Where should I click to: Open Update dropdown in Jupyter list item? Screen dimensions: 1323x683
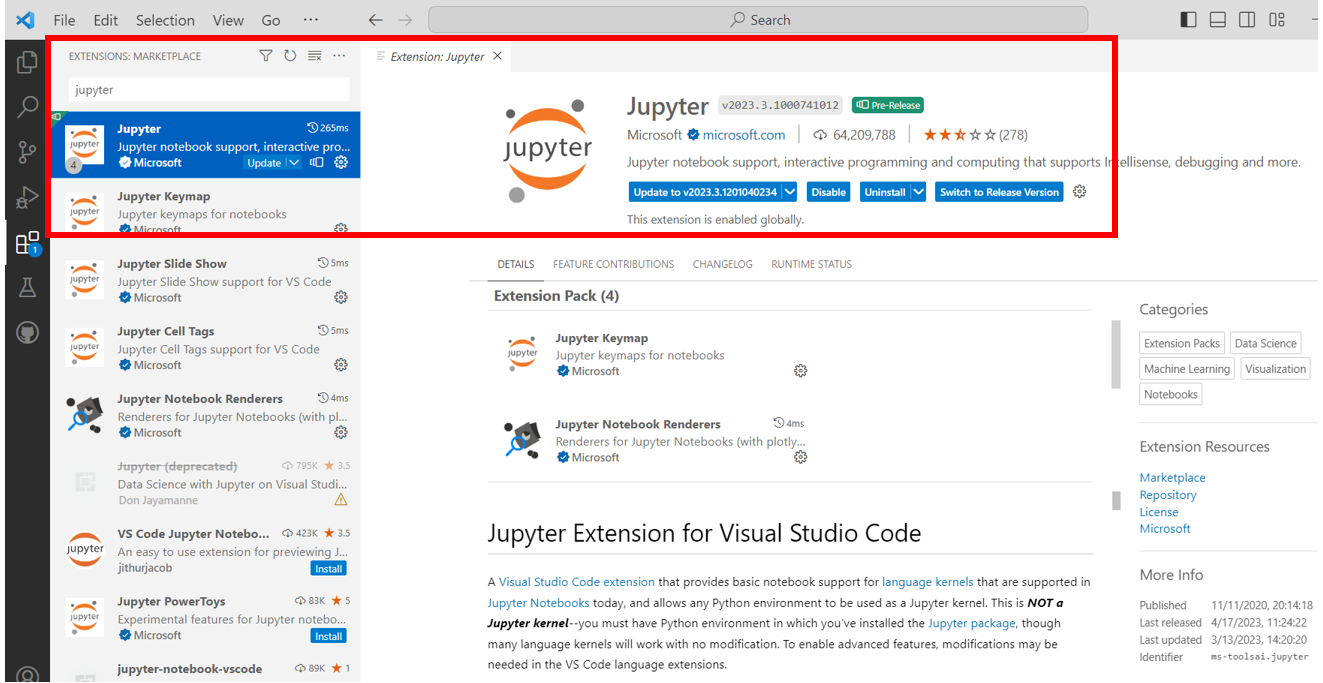click(x=294, y=163)
